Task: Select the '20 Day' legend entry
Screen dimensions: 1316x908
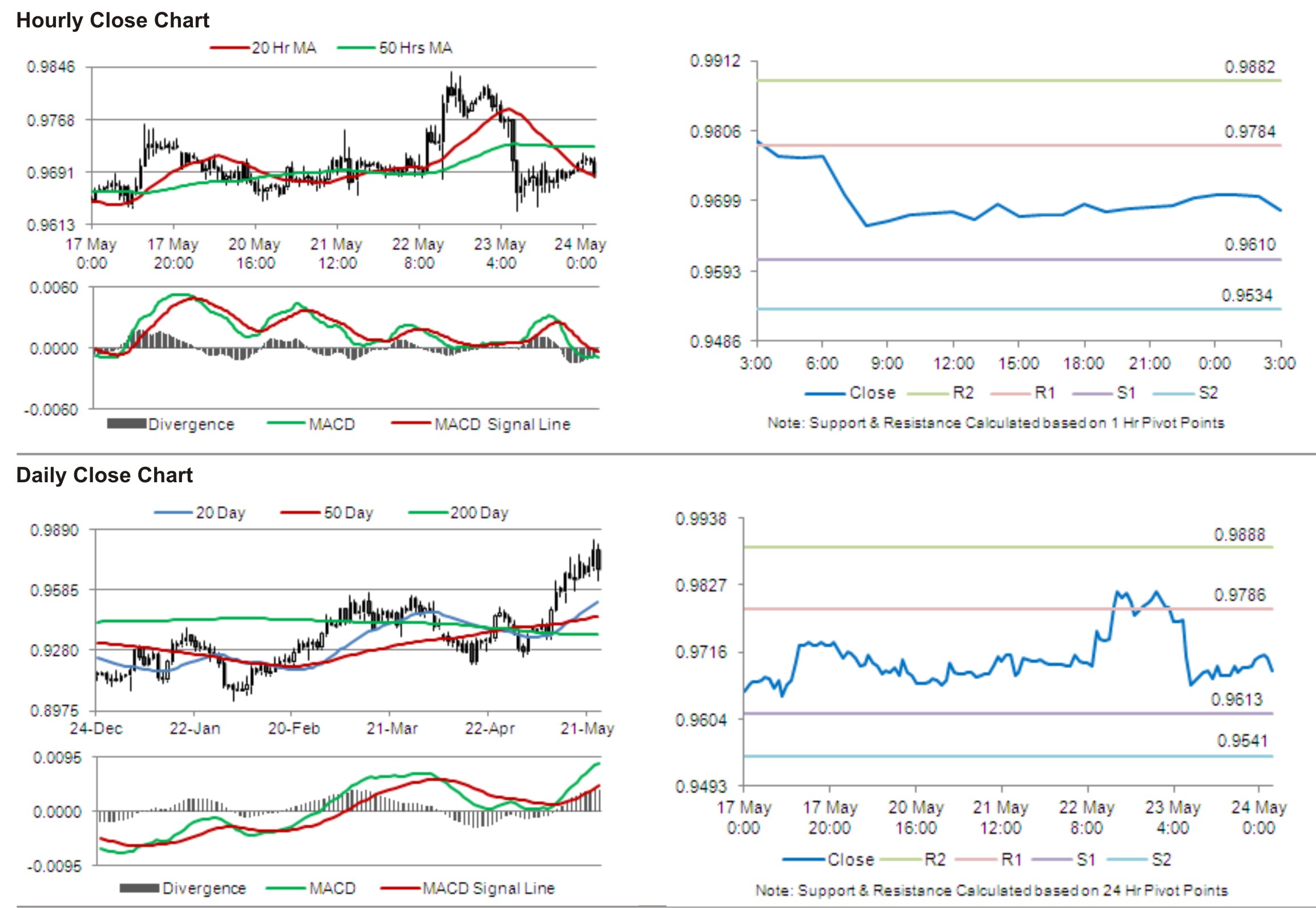Action: click(x=200, y=512)
